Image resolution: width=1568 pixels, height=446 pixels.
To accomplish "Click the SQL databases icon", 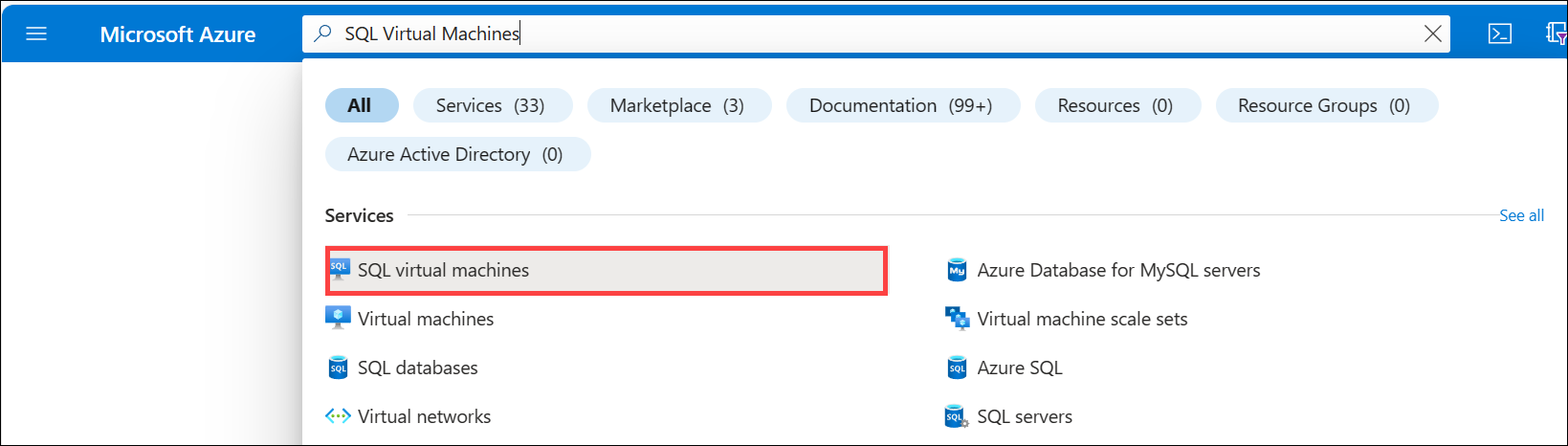I will click(x=338, y=368).
